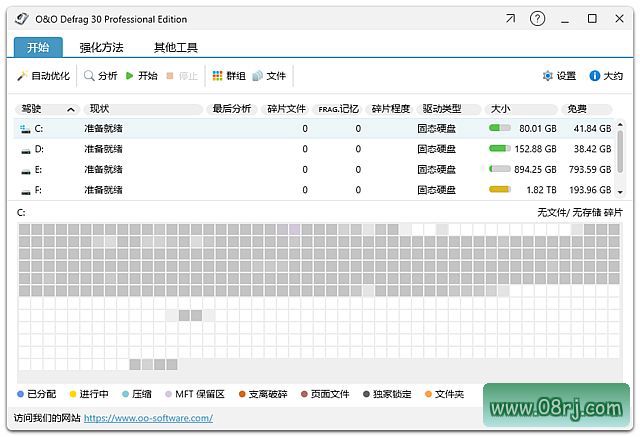
Task: Click the 现状 column header
Action: point(143,109)
